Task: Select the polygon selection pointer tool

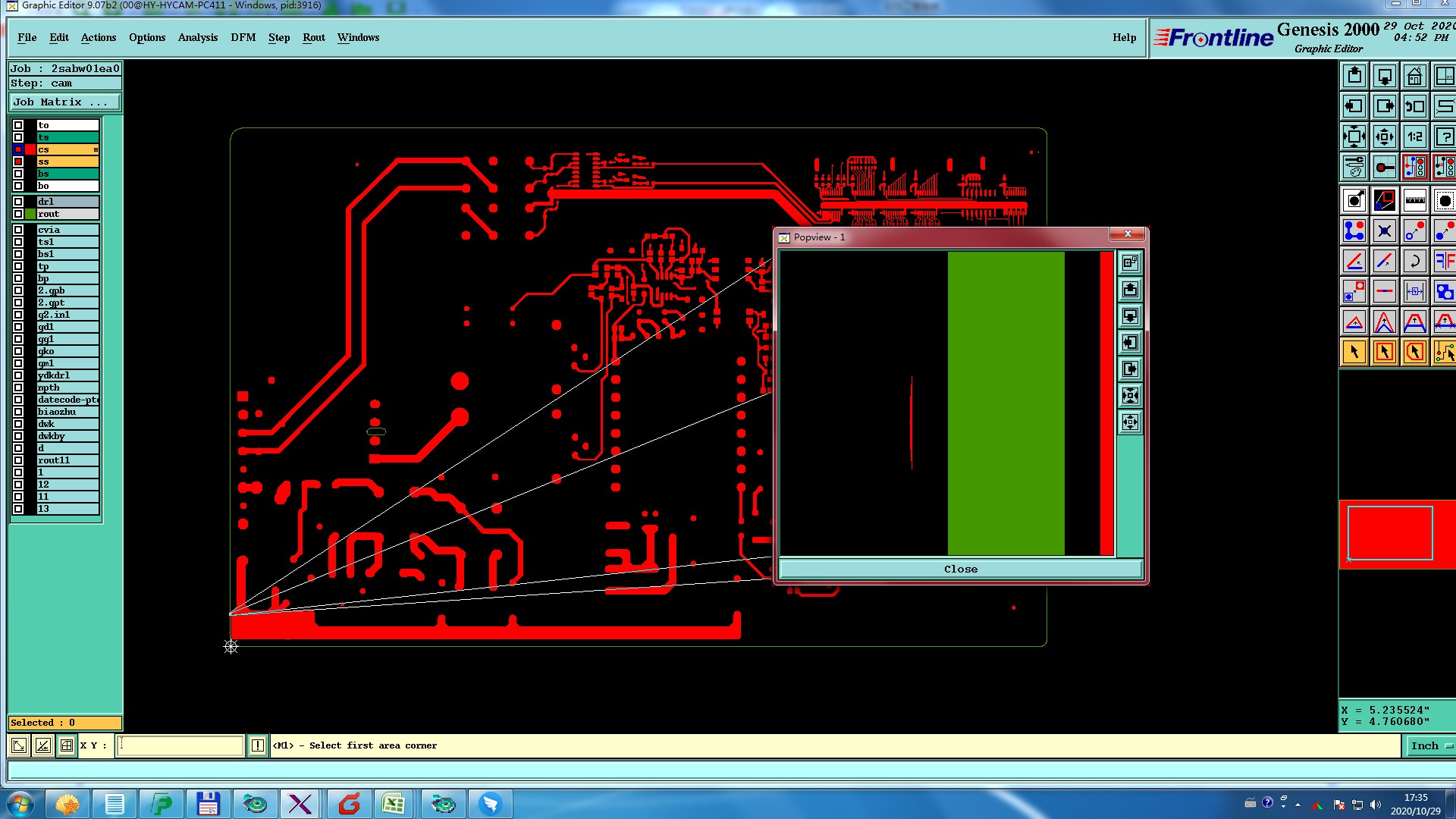Action: click(x=1415, y=352)
